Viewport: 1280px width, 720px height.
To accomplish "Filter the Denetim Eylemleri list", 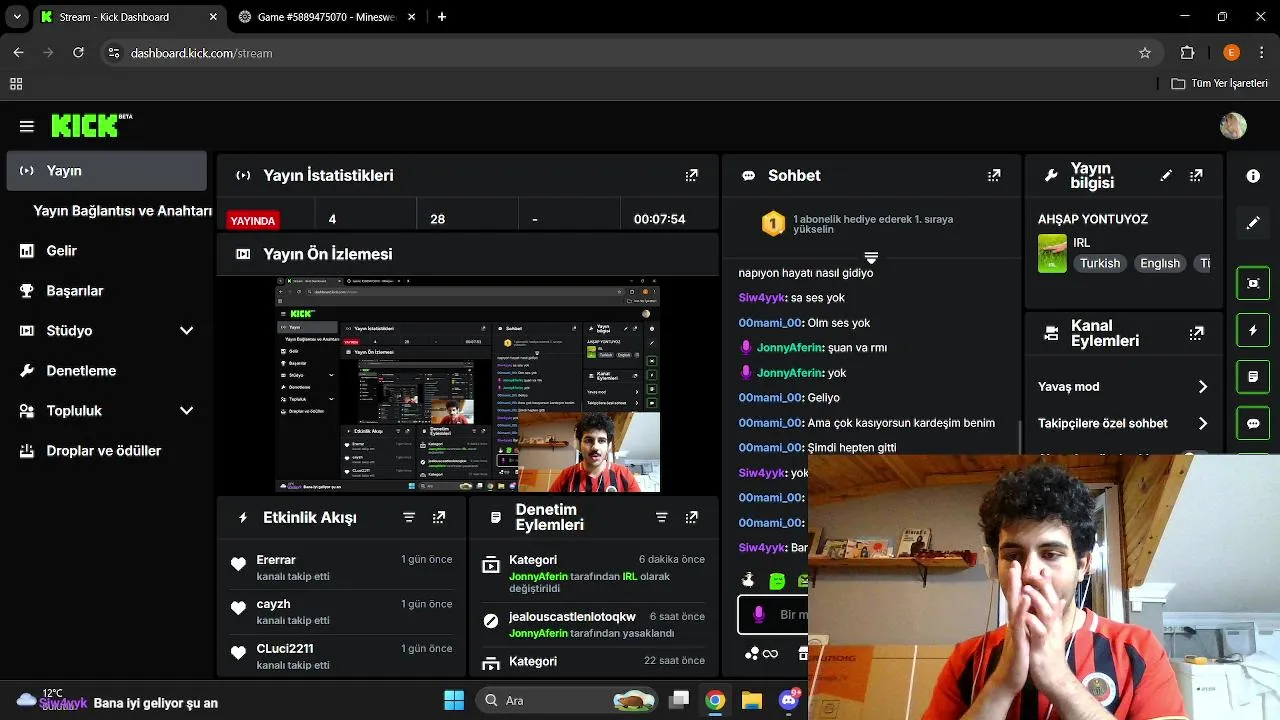I will tap(661, 517).
